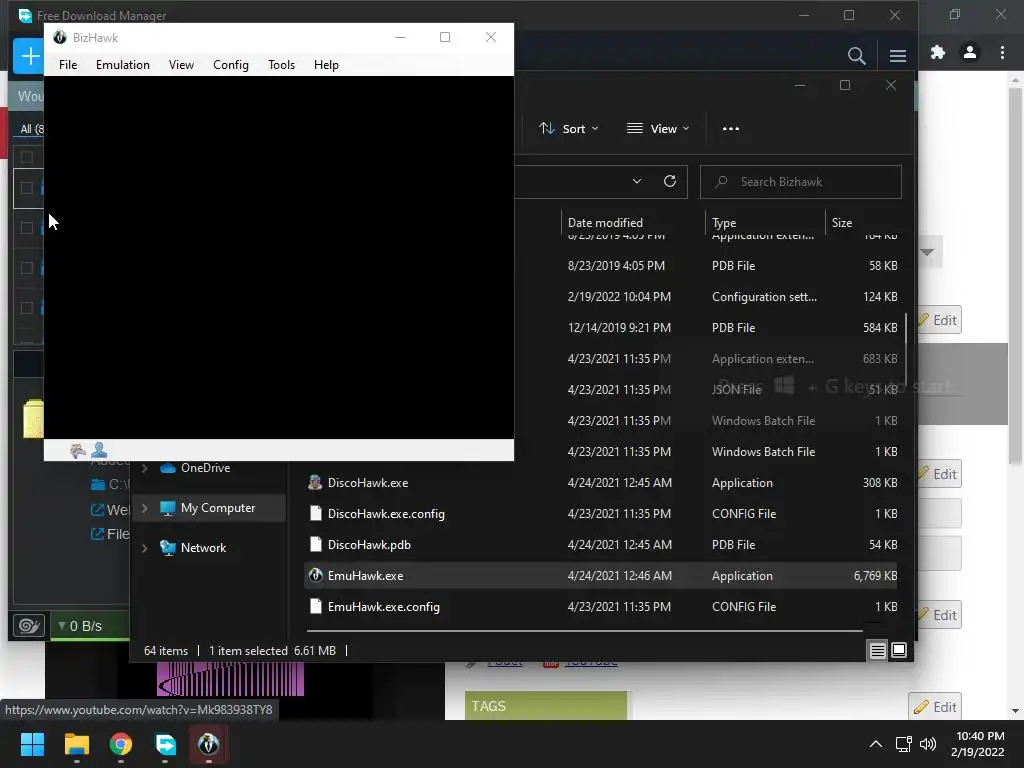Click the Configuration sett... type cell
The height and width of the screenshot is (768, 1024).
coord(764,296)
